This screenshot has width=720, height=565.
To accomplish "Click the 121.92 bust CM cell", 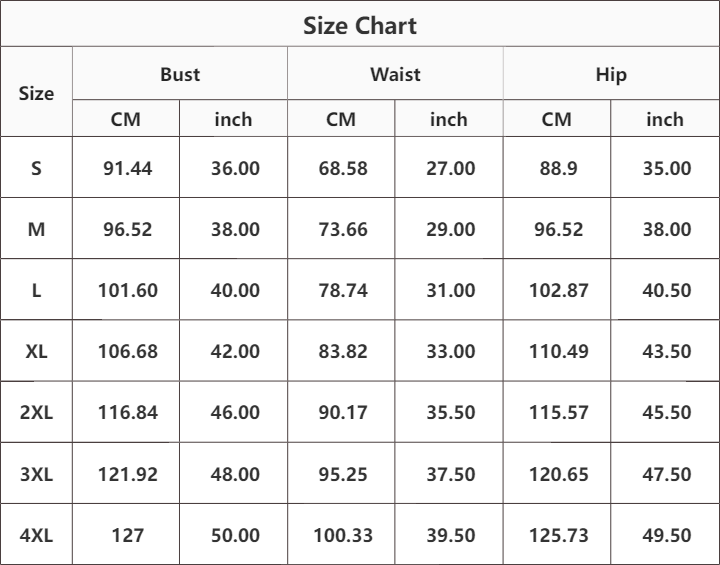I will [127, 474].
